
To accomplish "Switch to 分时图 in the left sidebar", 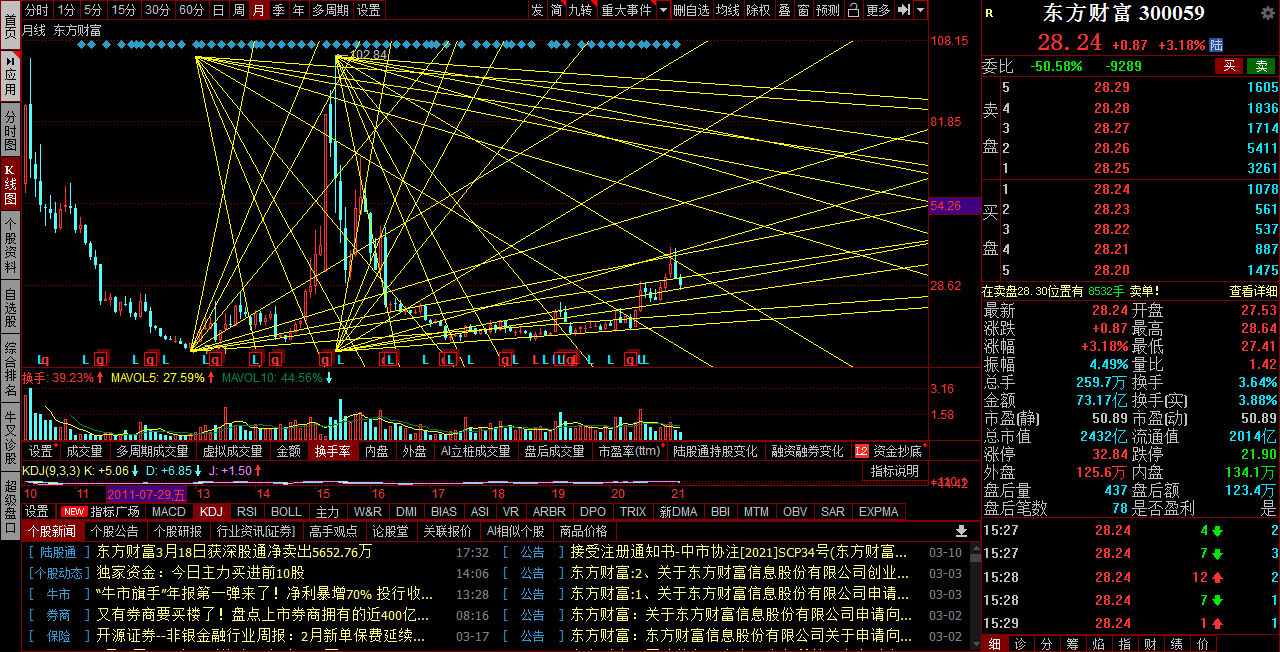I will pyautogui.click(x=10, y=130).
